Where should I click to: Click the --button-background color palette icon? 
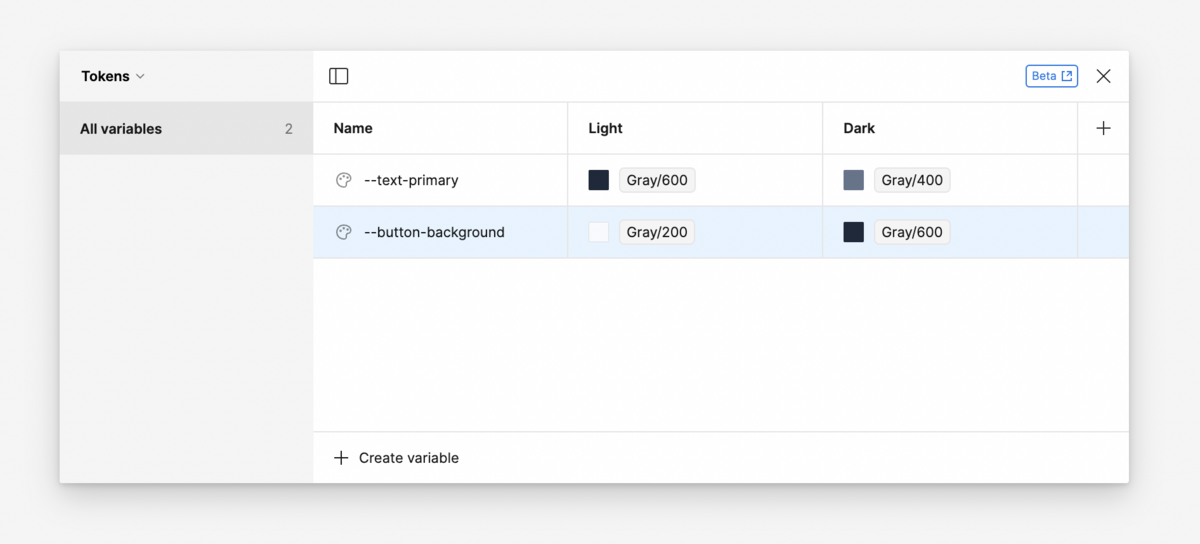(343, 232)
